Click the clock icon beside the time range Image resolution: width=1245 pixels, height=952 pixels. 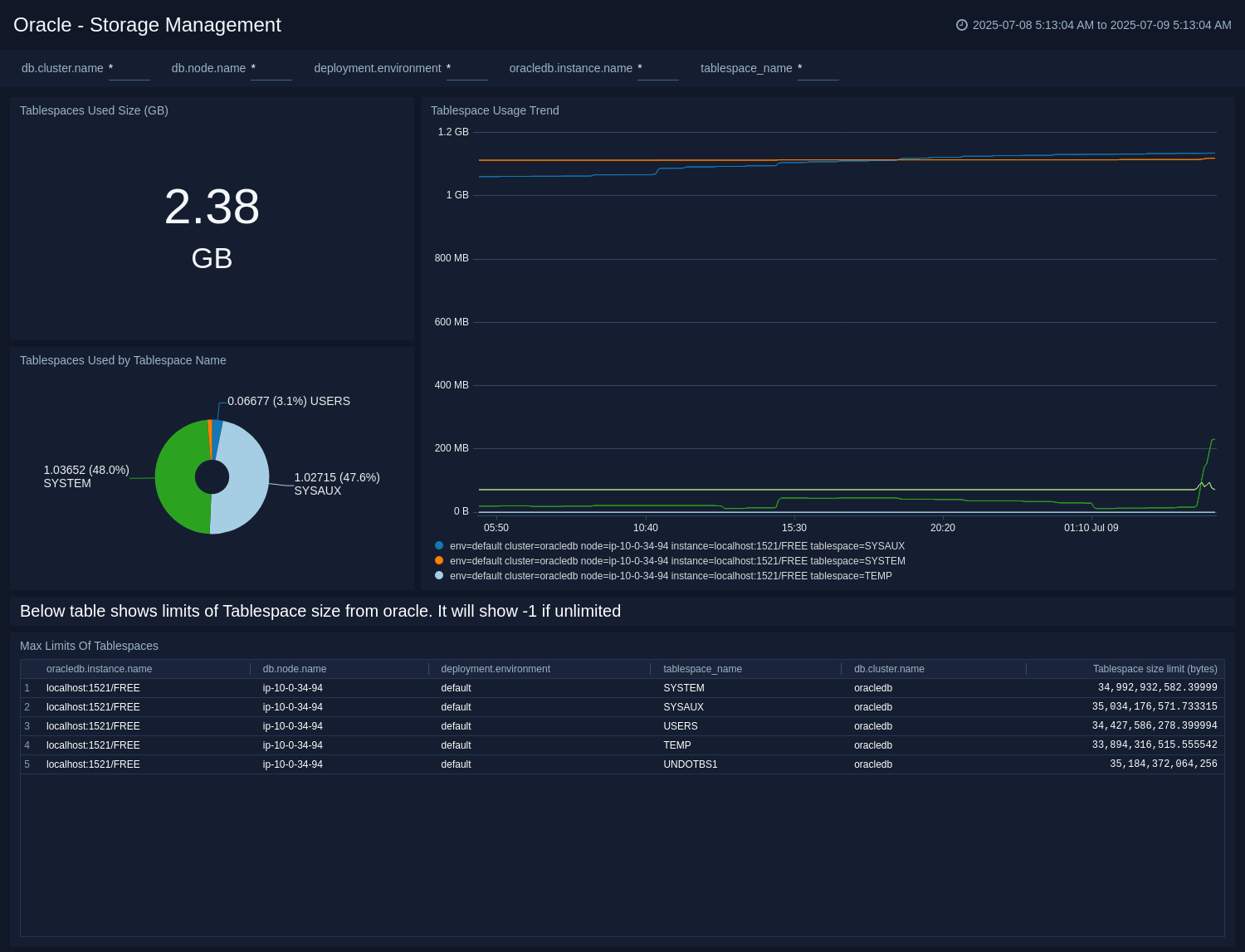(962, 25)
